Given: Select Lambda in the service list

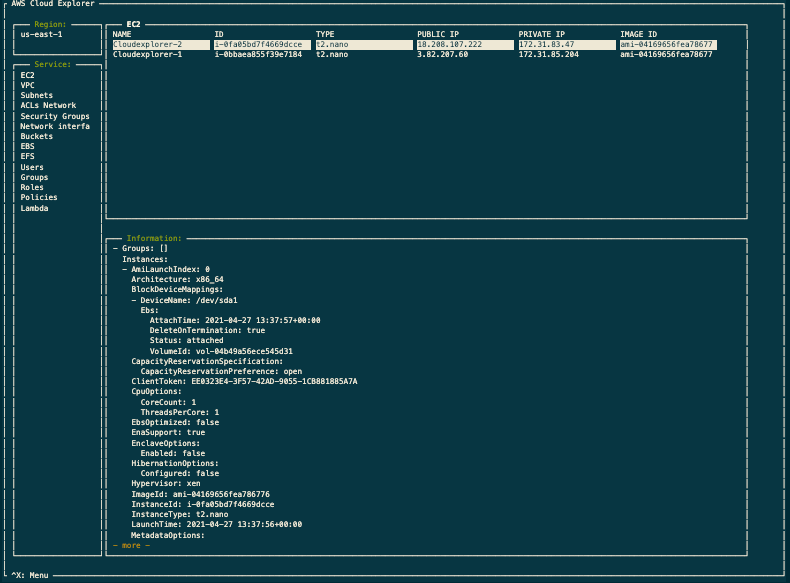Looking at the screenshot, I should pyautogui.click(x=34, y=208).
